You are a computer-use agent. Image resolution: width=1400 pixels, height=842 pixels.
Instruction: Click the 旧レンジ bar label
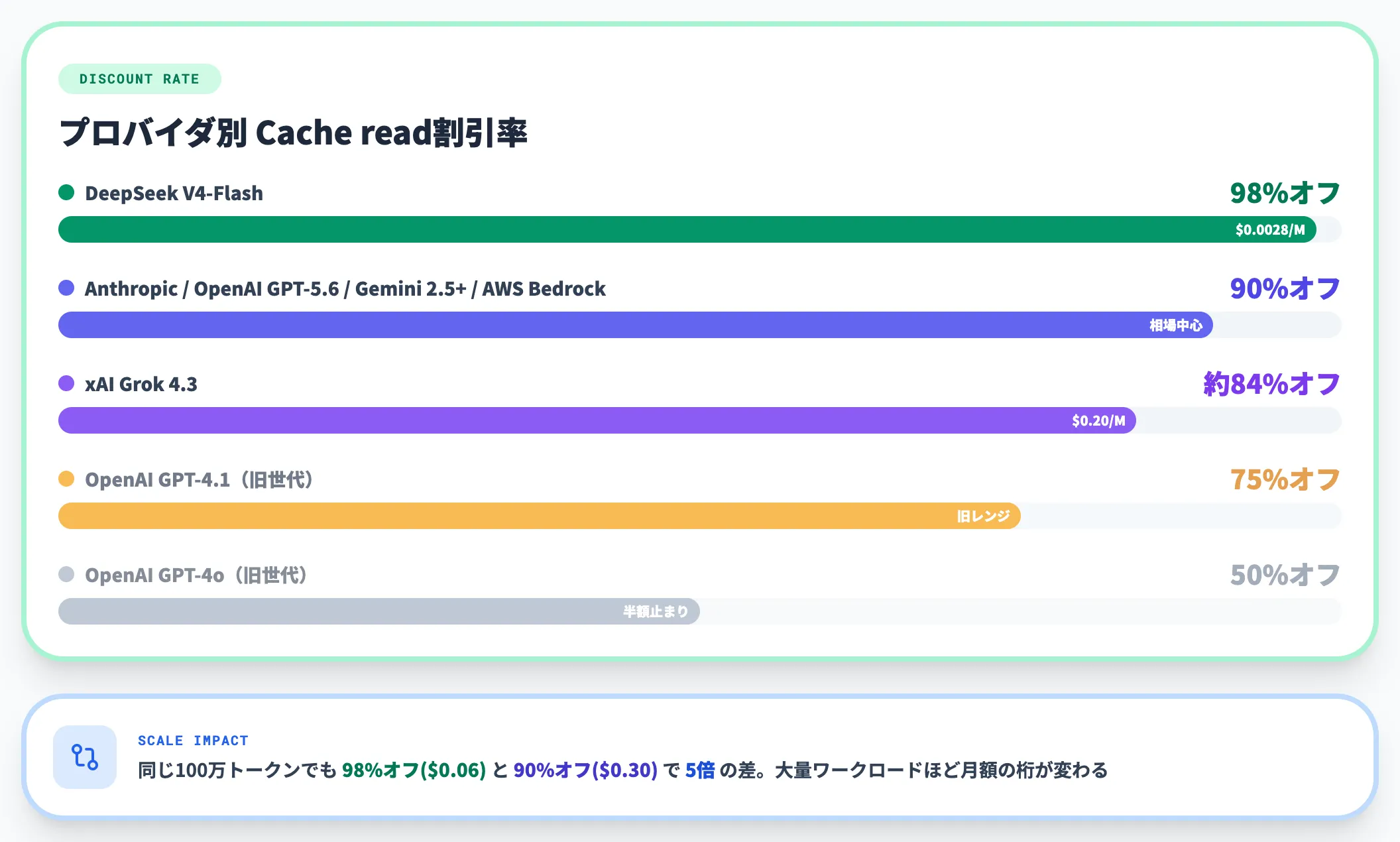pyautogui.click(x=983, y=516)
